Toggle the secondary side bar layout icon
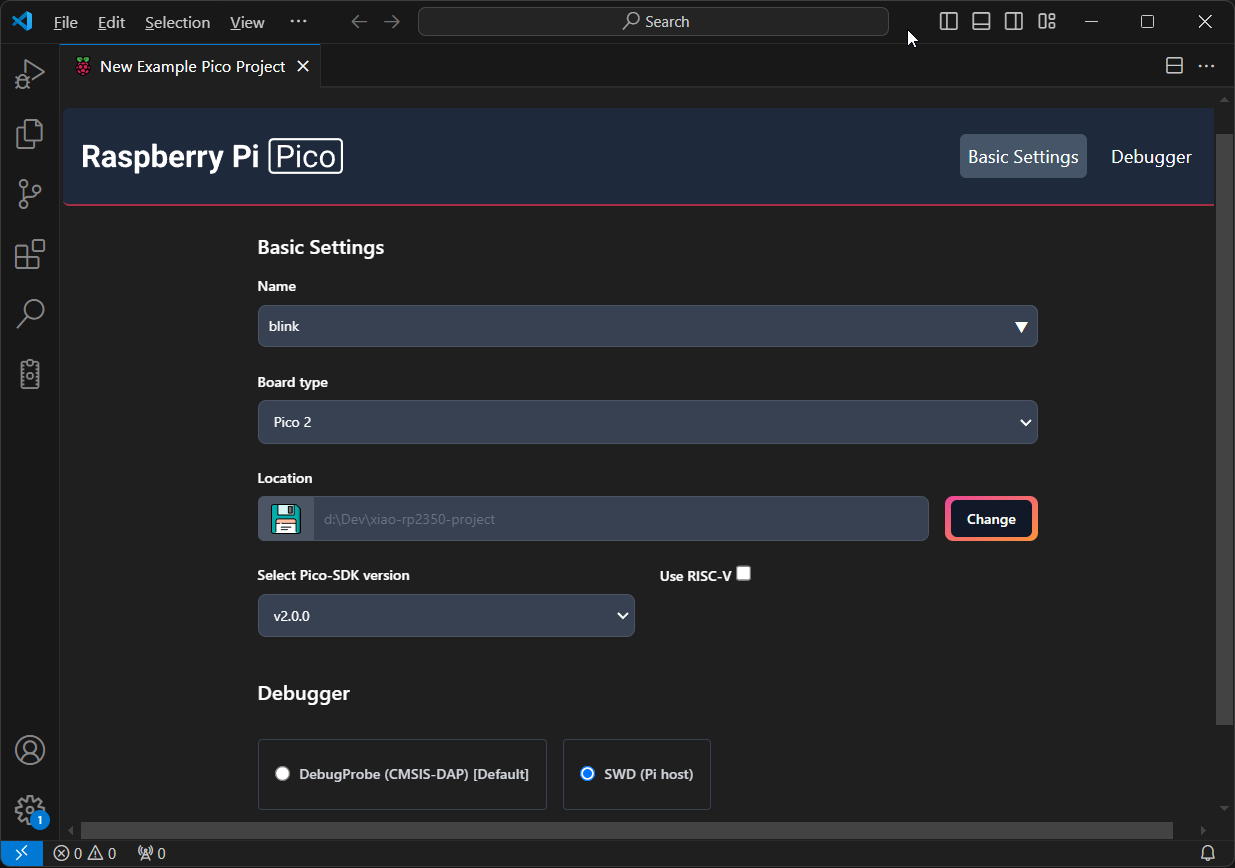 (x=1014, y=21)
